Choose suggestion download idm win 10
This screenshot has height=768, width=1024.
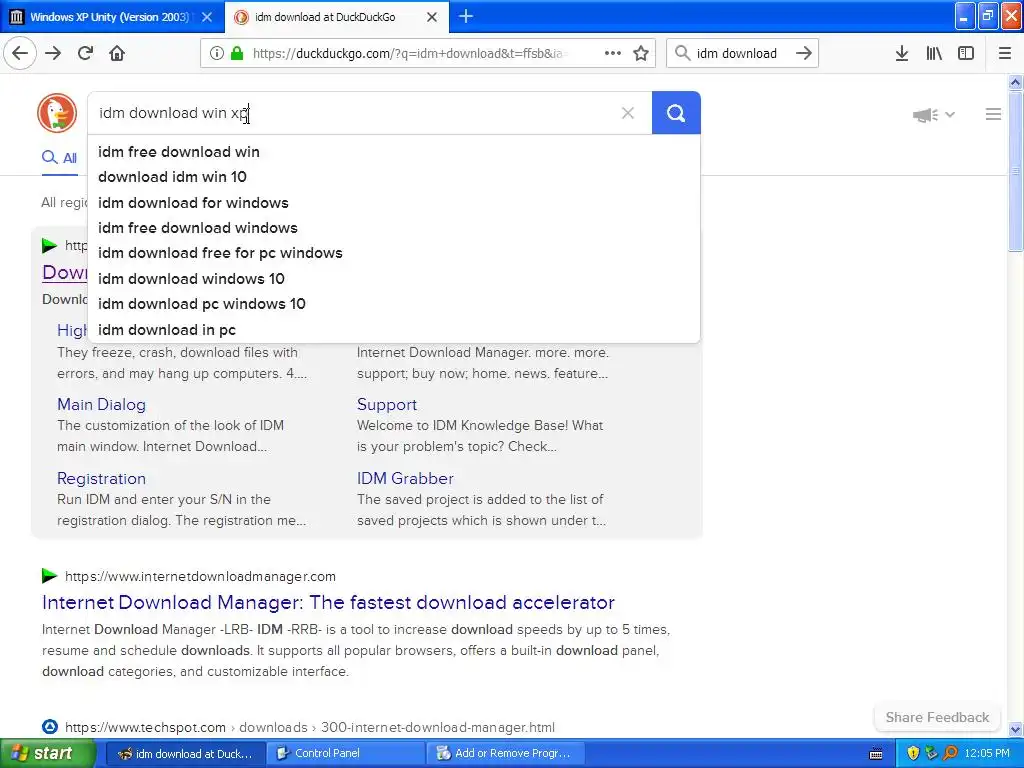point(172,177)
